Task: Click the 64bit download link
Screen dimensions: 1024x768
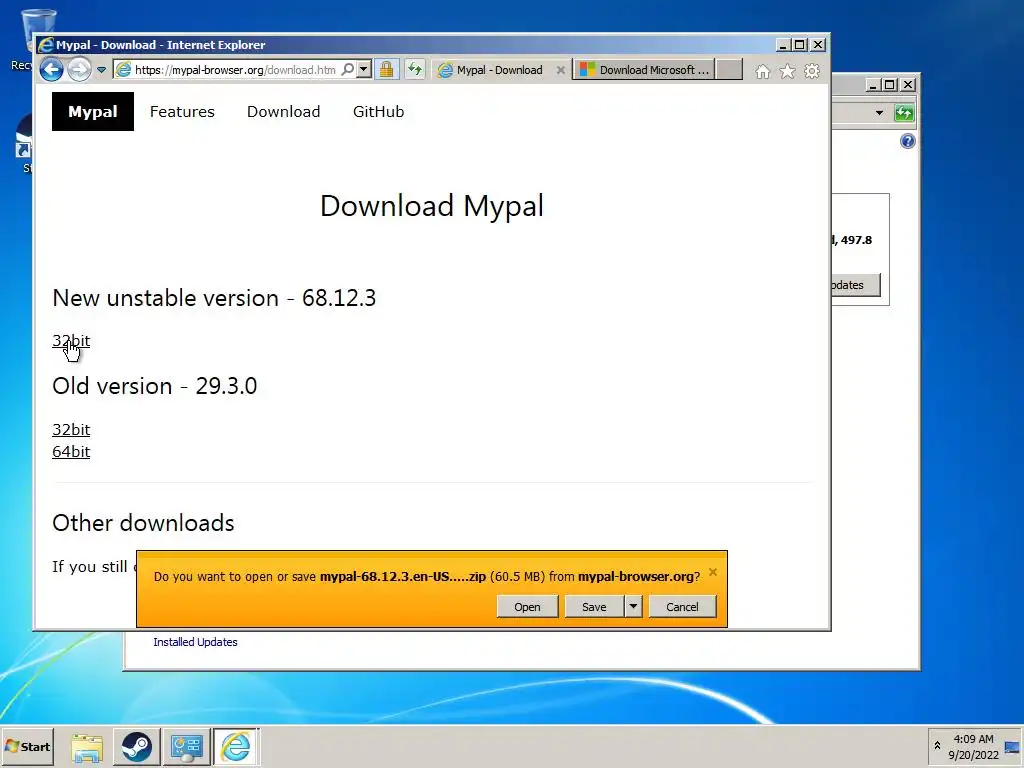Action: click(x=71, y=452)
